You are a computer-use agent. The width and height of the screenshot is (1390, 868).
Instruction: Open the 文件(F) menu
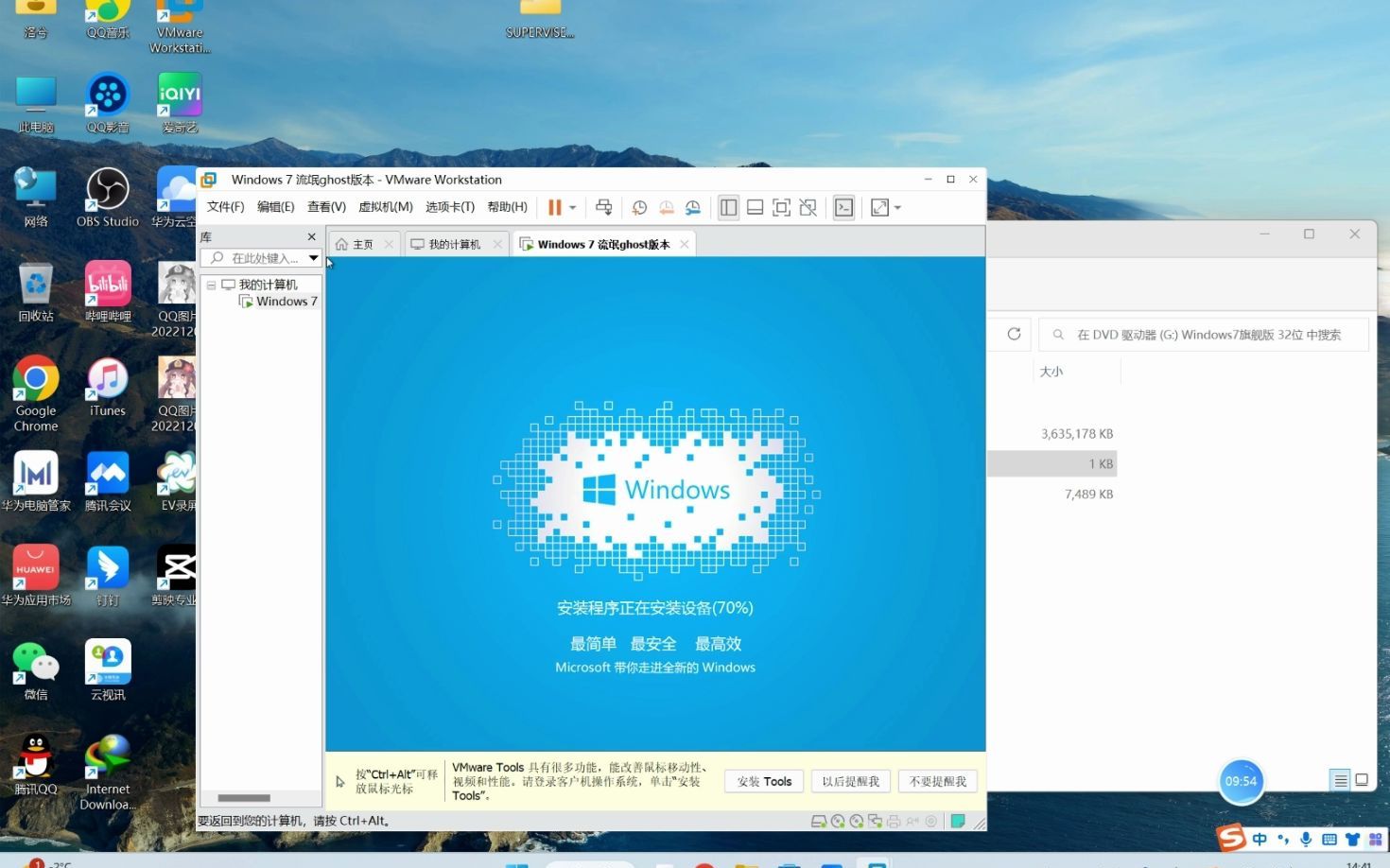(x=225, y=207)
